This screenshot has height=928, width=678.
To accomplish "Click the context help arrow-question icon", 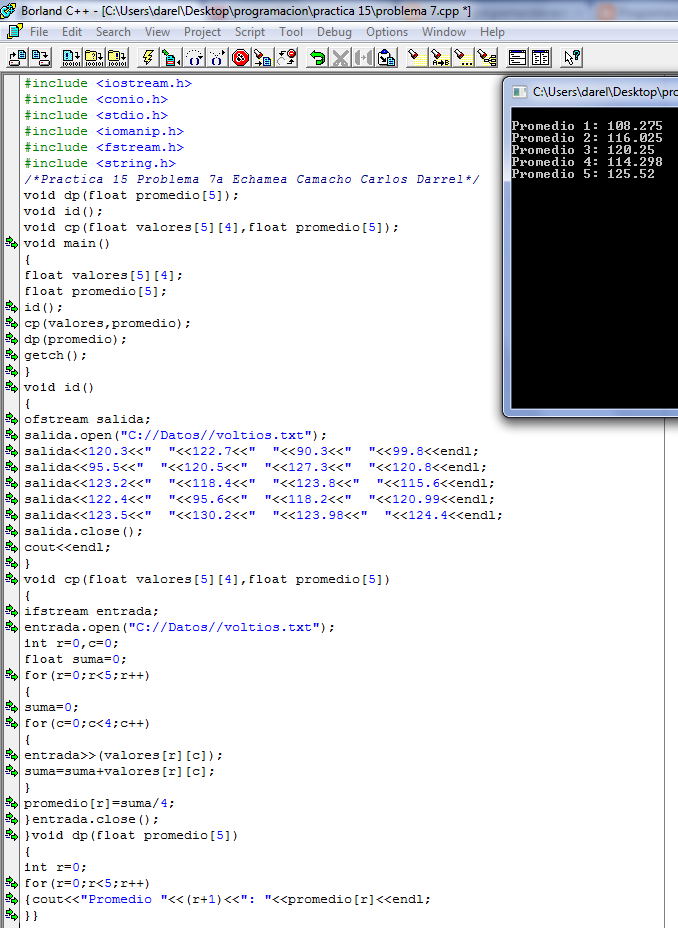I will (572, 57).
